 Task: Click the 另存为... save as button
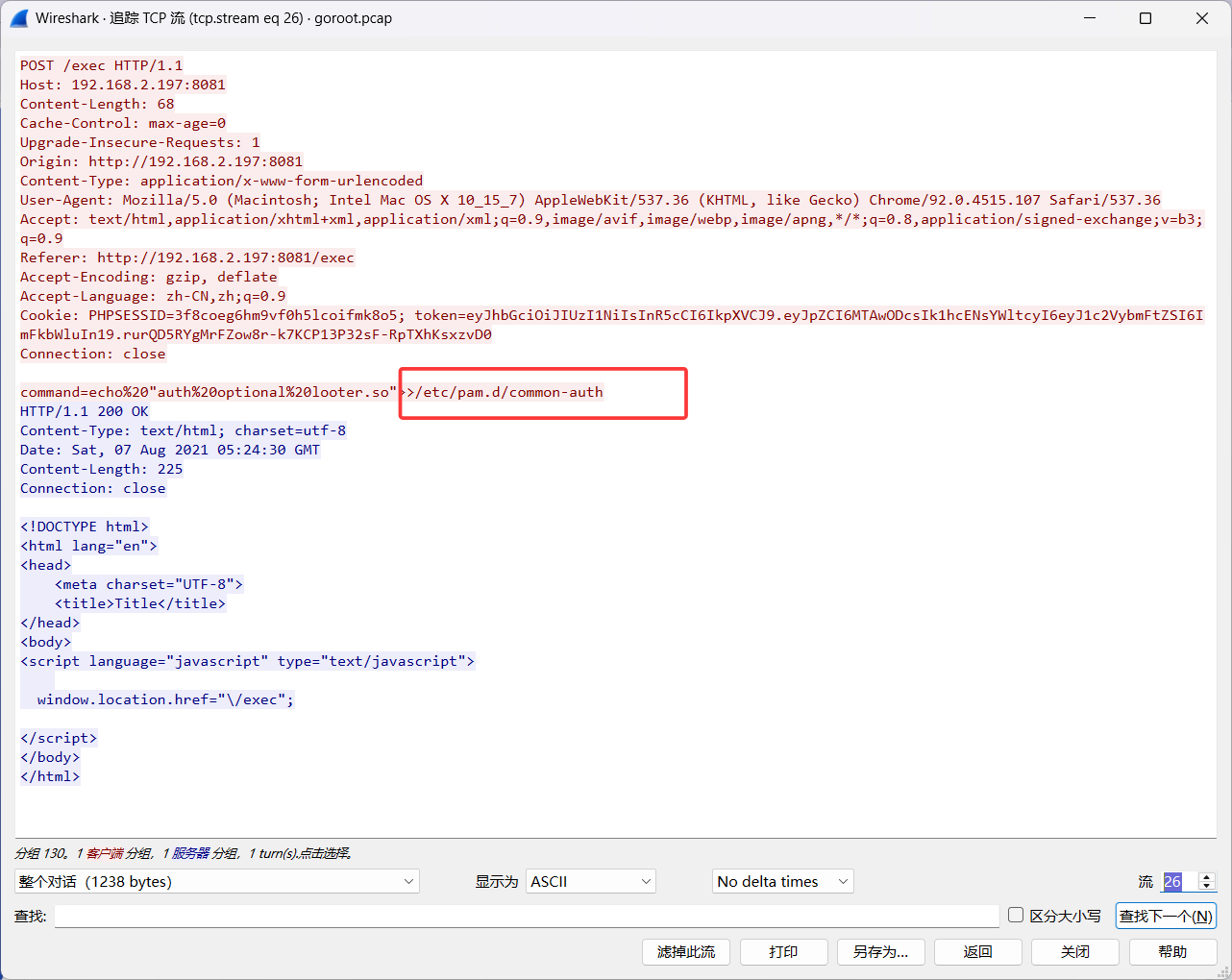click(880, 951)
